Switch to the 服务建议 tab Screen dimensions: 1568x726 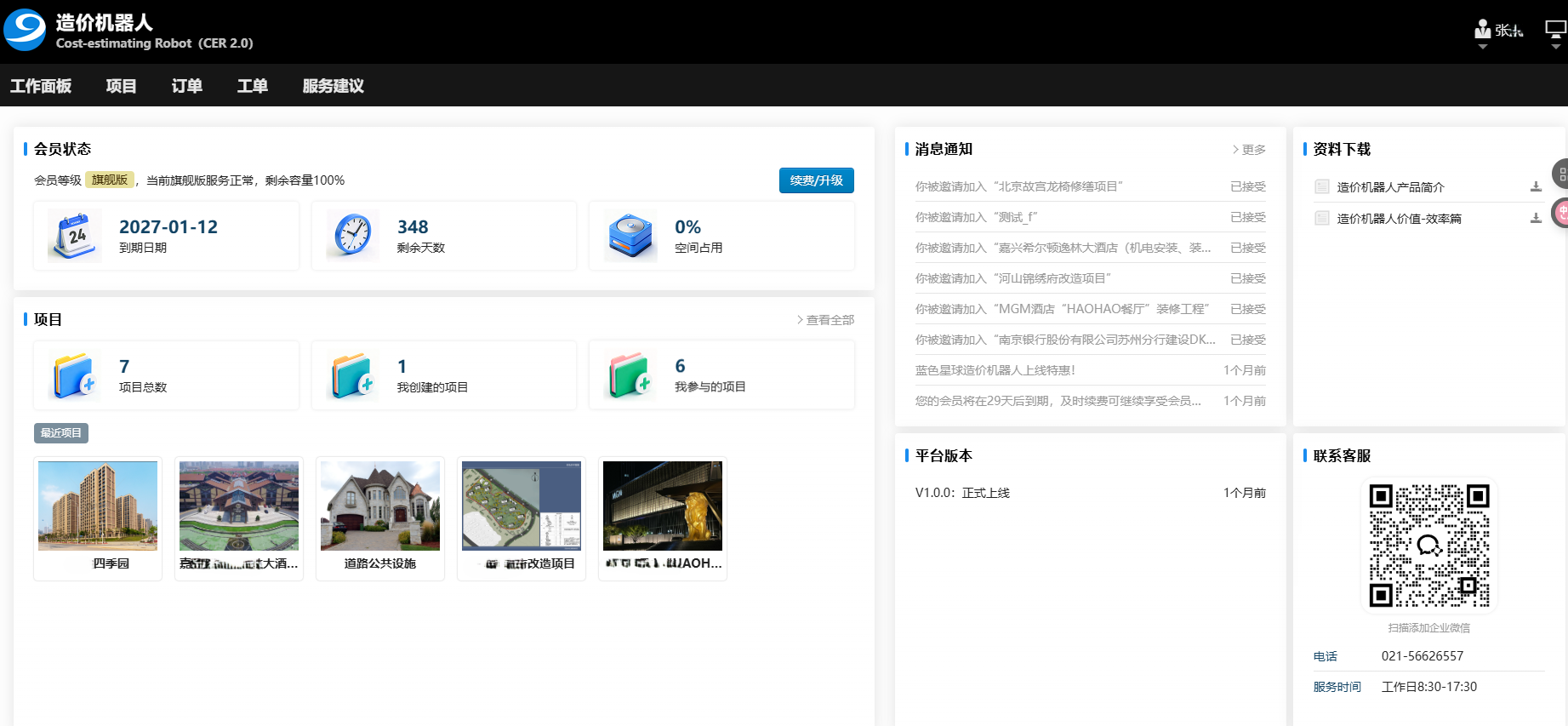[x=333, y=86]
